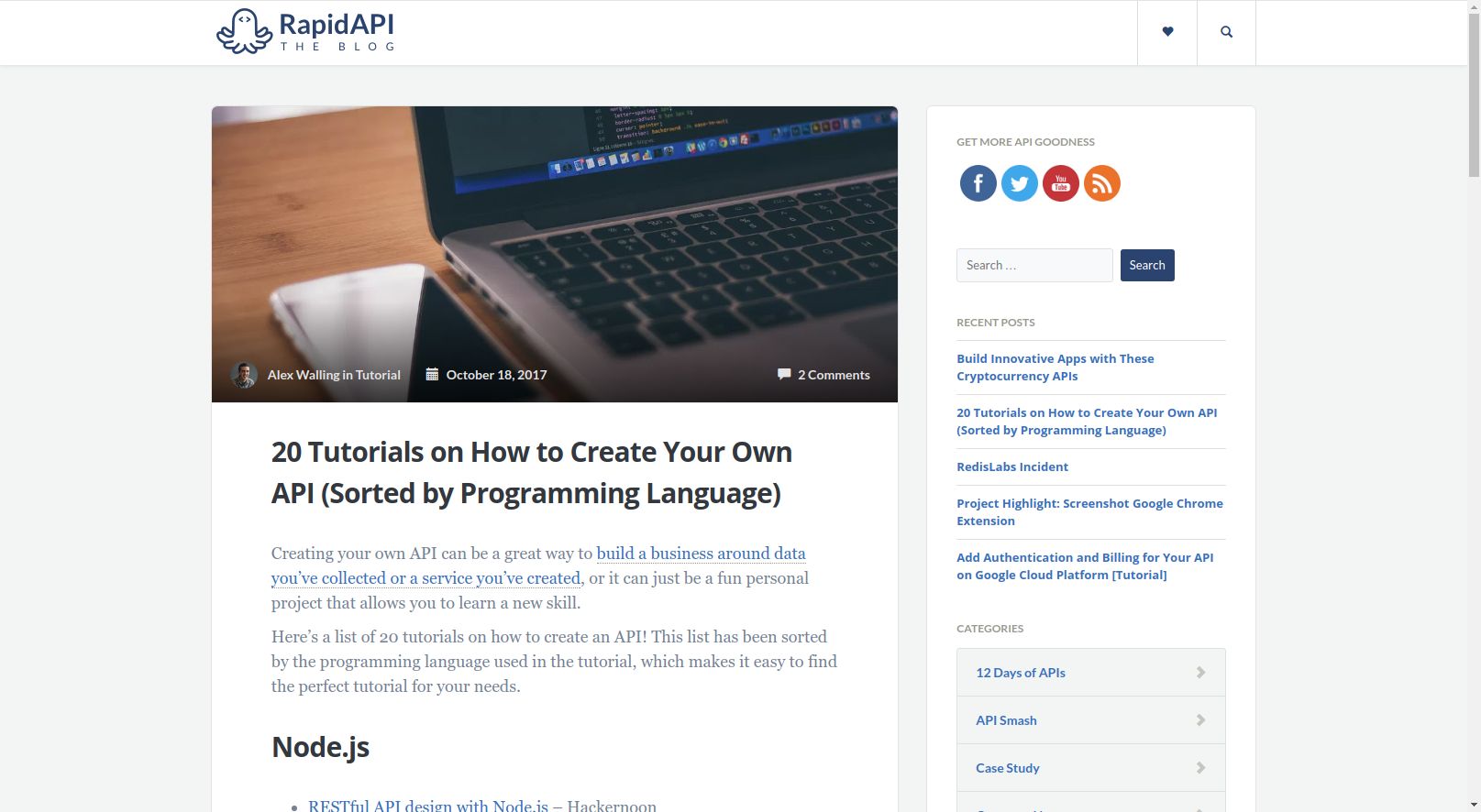Click the calendar icon beside October 18, 2017
This screenshot has width=1481, height=812.
(x=432, y=374)
